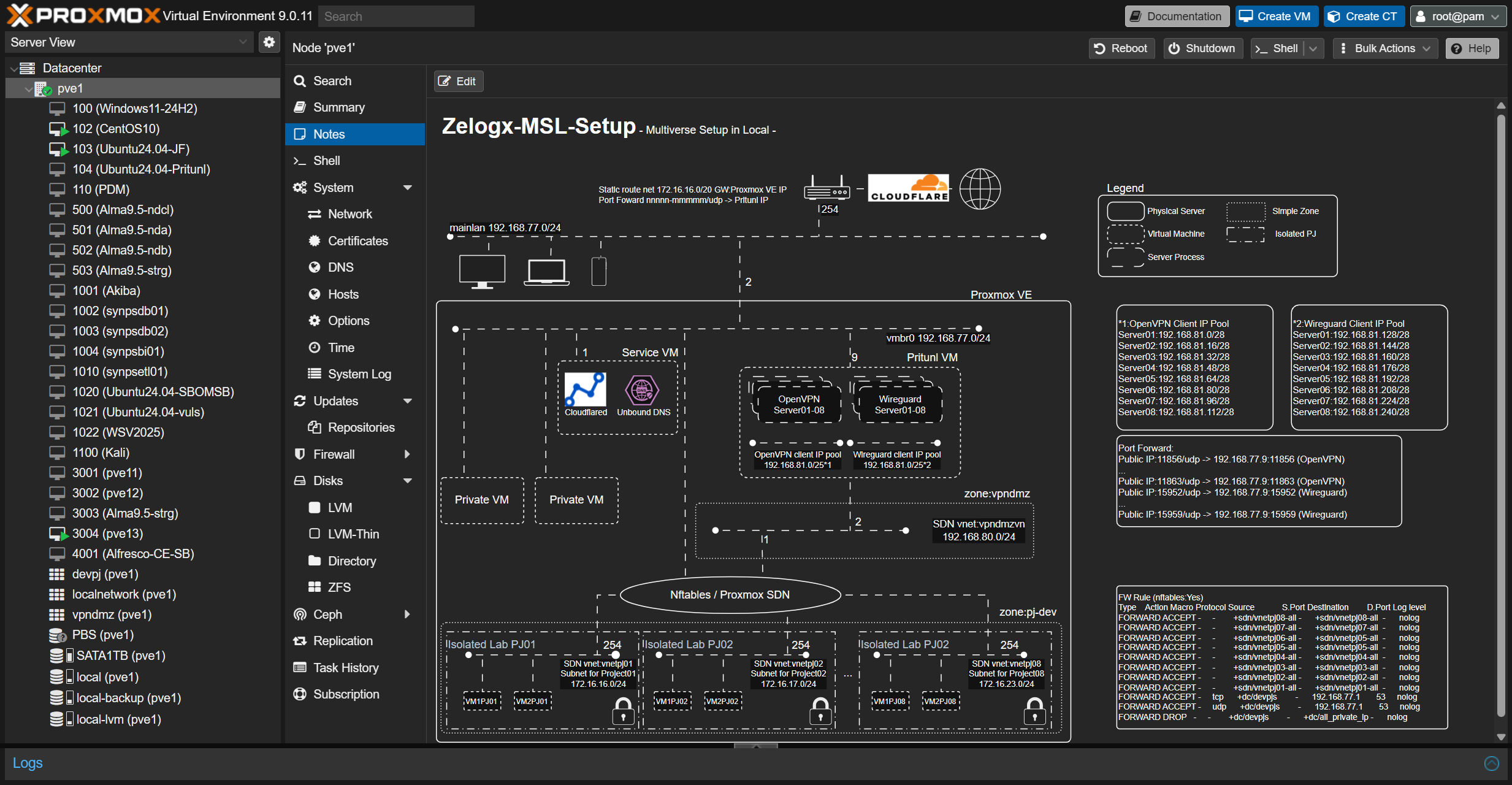Screen dimensions: 1512x785
Task: Expand the Firewall section
Action: [407, 454]
